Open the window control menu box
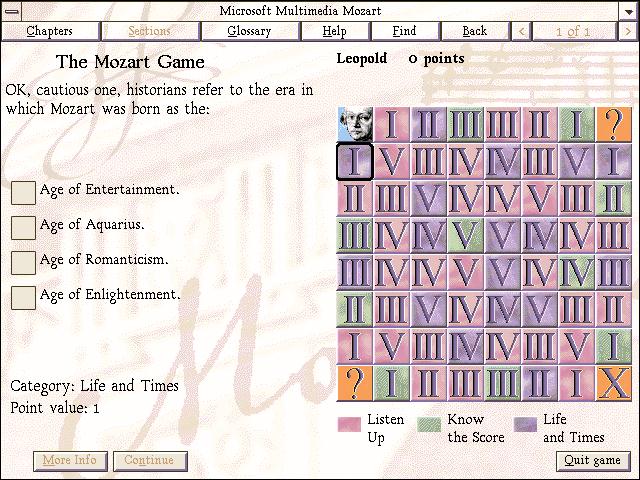 (x=12, y=11)
